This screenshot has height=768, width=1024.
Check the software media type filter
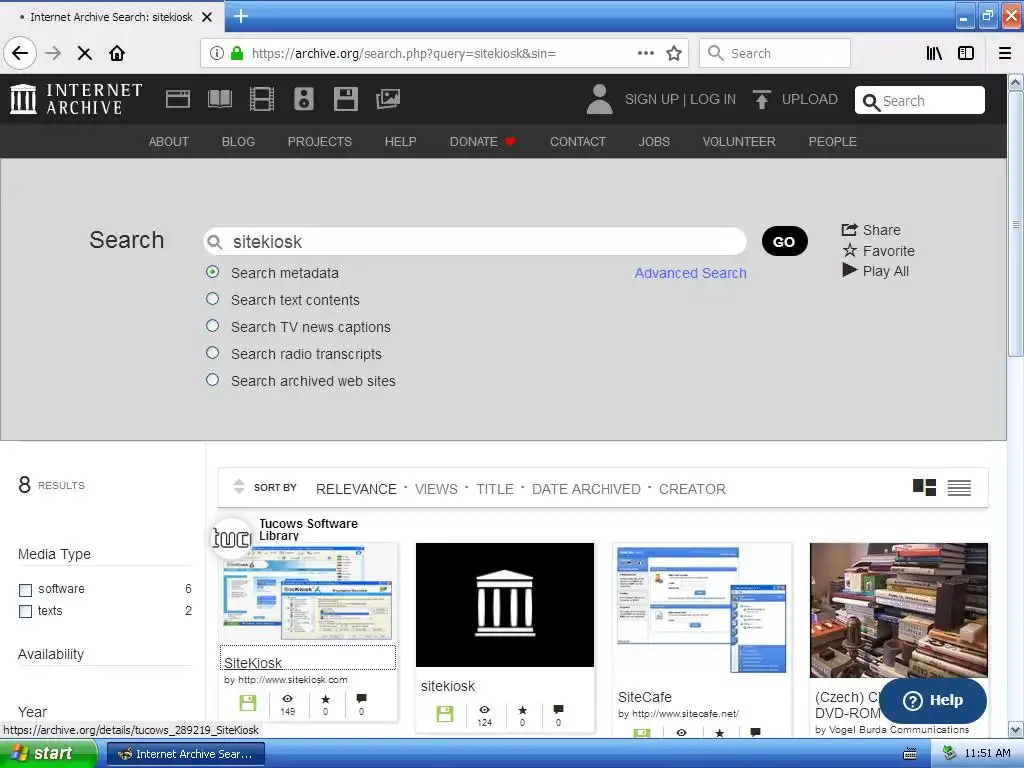[x=25, y=590]
